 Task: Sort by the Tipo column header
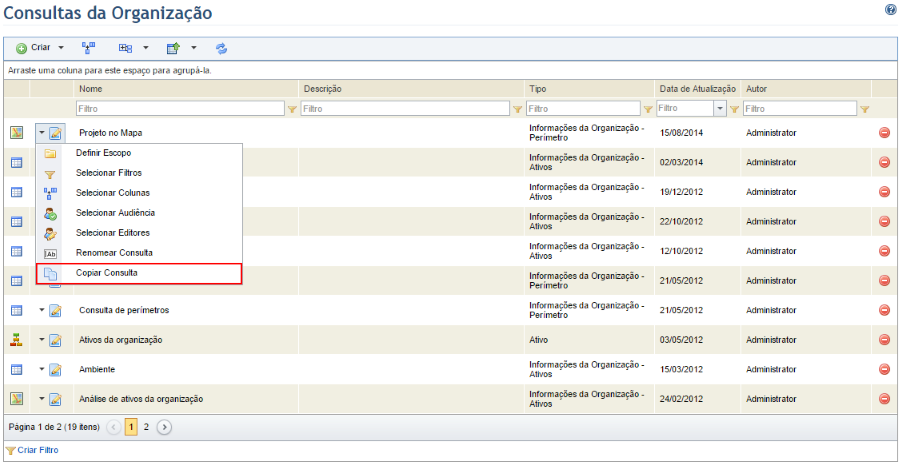pyautogui.click(x=538, y=89)
